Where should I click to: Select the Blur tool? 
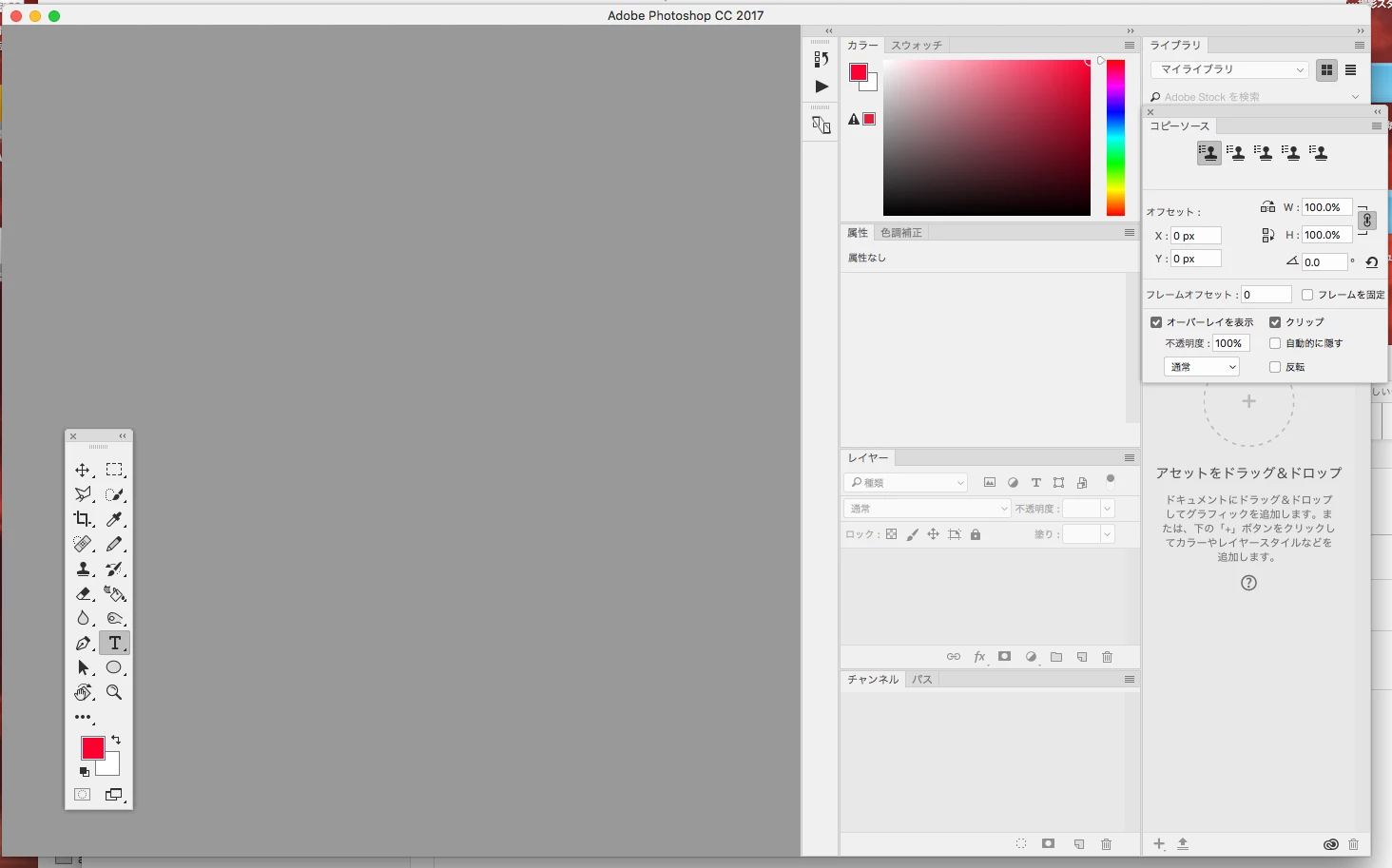(83, 618)
